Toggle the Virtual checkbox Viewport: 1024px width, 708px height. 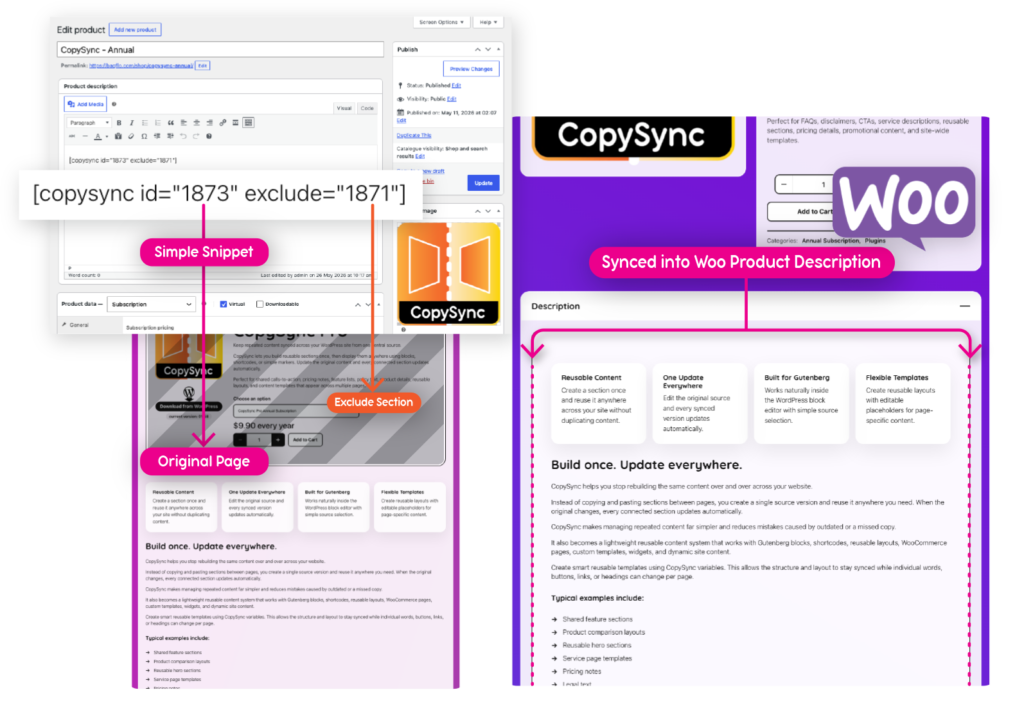223,304
